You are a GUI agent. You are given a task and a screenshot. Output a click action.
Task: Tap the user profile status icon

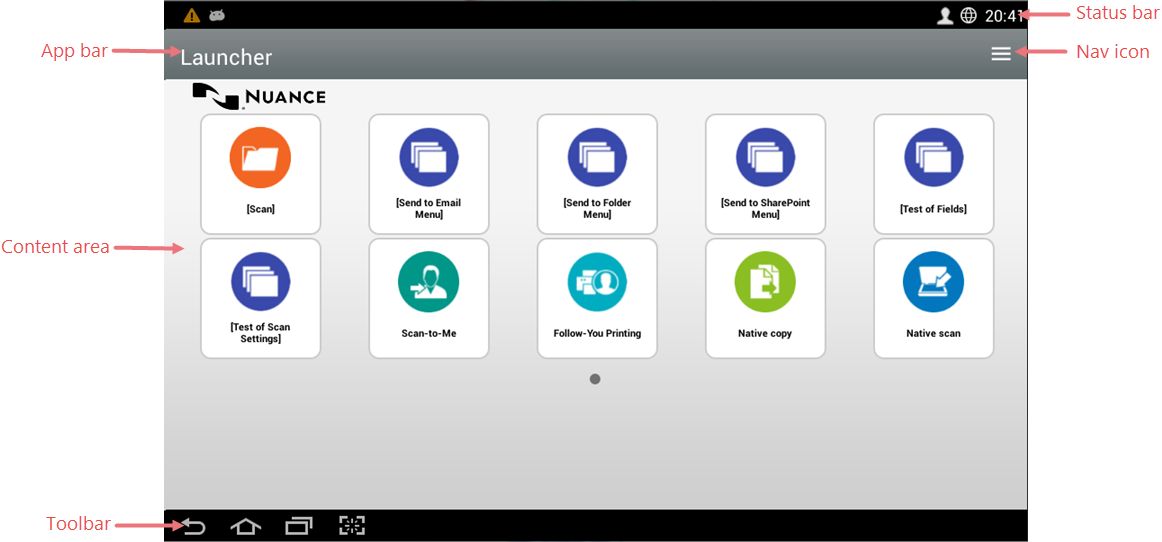944,15
